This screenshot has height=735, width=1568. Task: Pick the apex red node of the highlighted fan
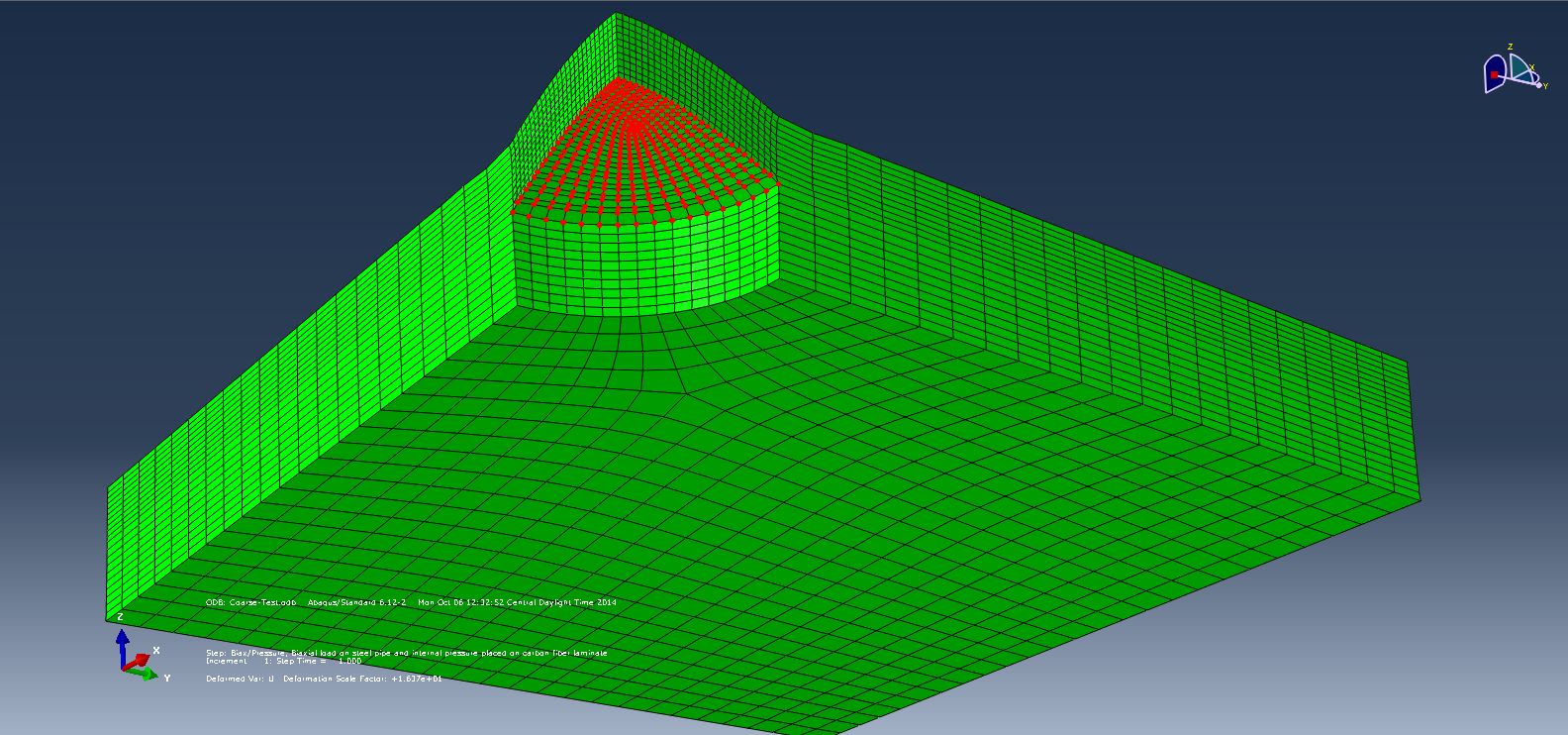pyautogui.click(x=620, y=79)
